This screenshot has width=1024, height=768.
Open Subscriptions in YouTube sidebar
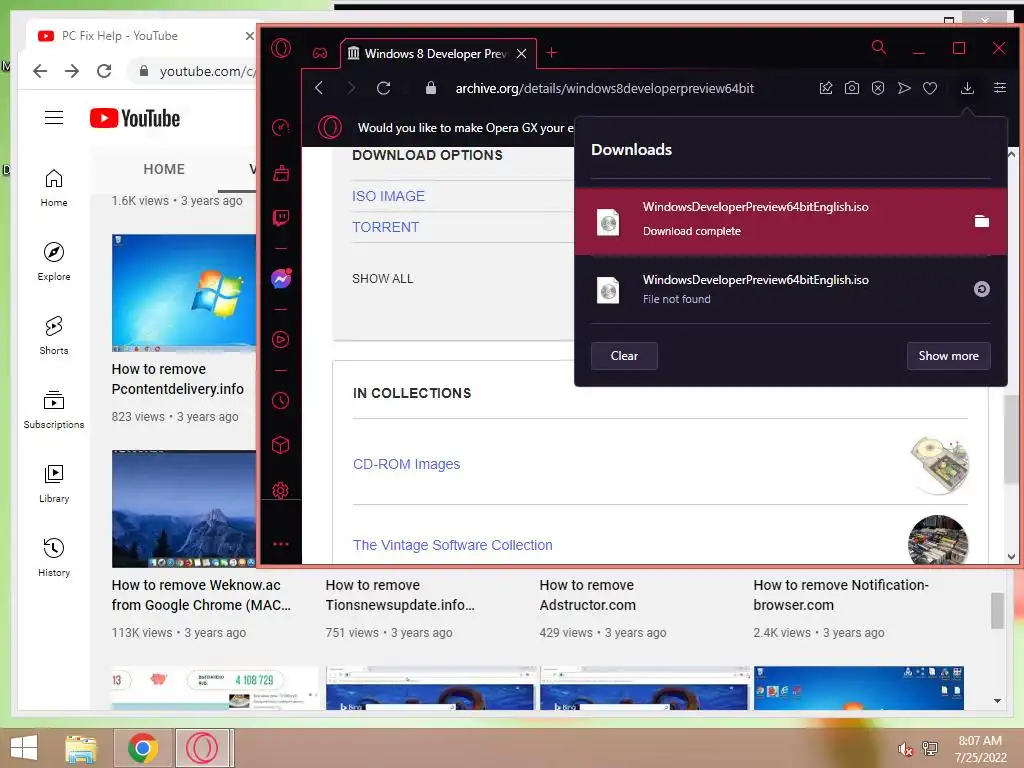[54, 409]
